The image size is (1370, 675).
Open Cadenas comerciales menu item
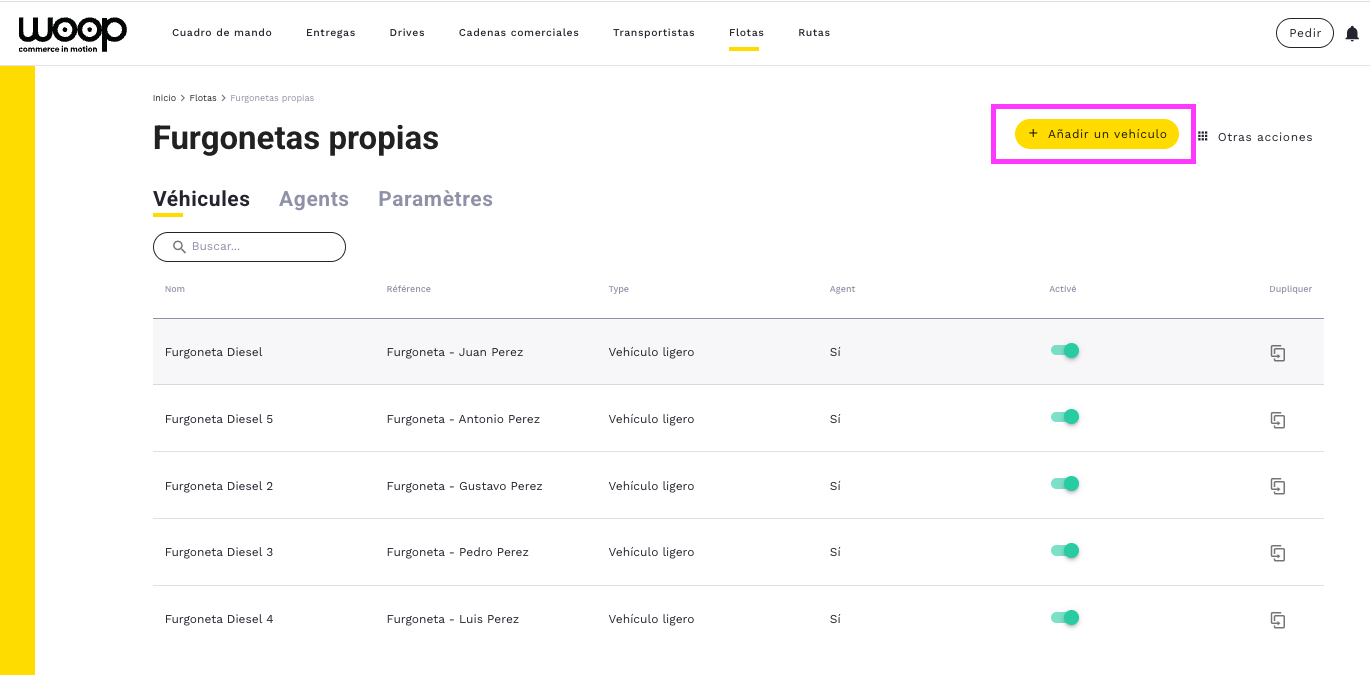point(518,33)
